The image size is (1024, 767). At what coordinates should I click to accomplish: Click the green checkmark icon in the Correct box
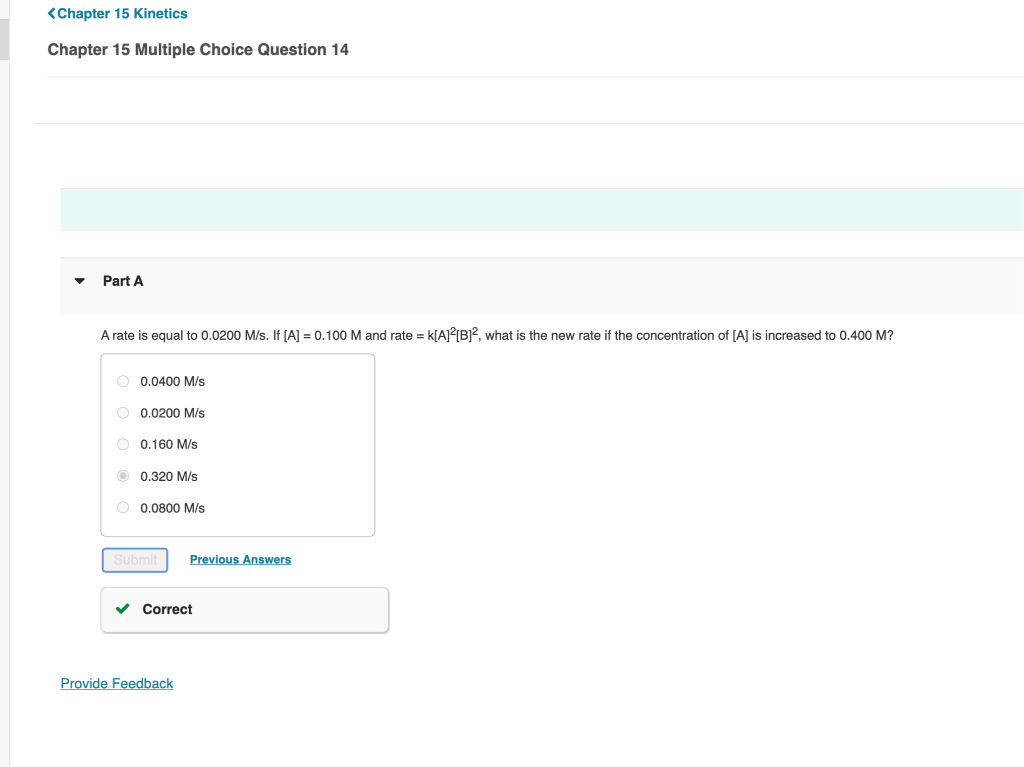pyautogui.click(x=123, y=609)
